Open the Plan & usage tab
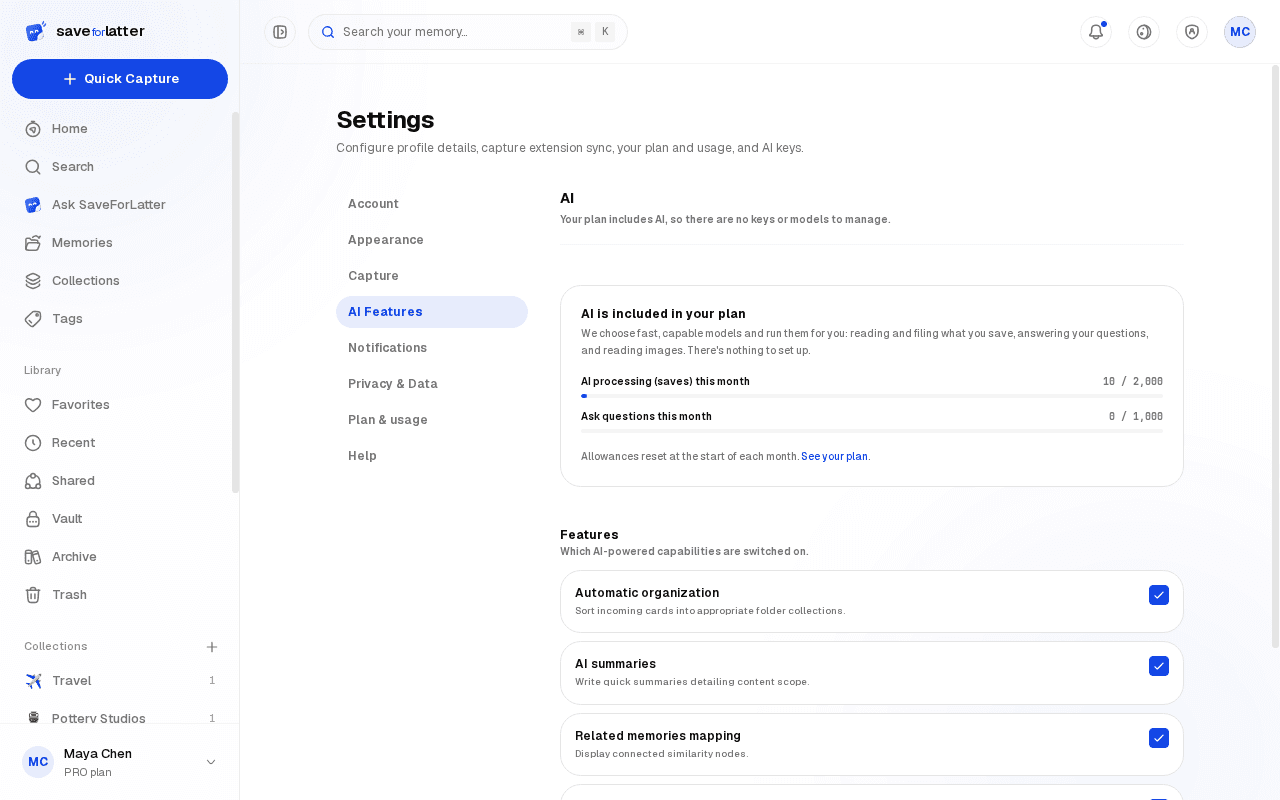The width and height of the screenshot is (1280, 800). pyautogui.click(x=432, y=420)
